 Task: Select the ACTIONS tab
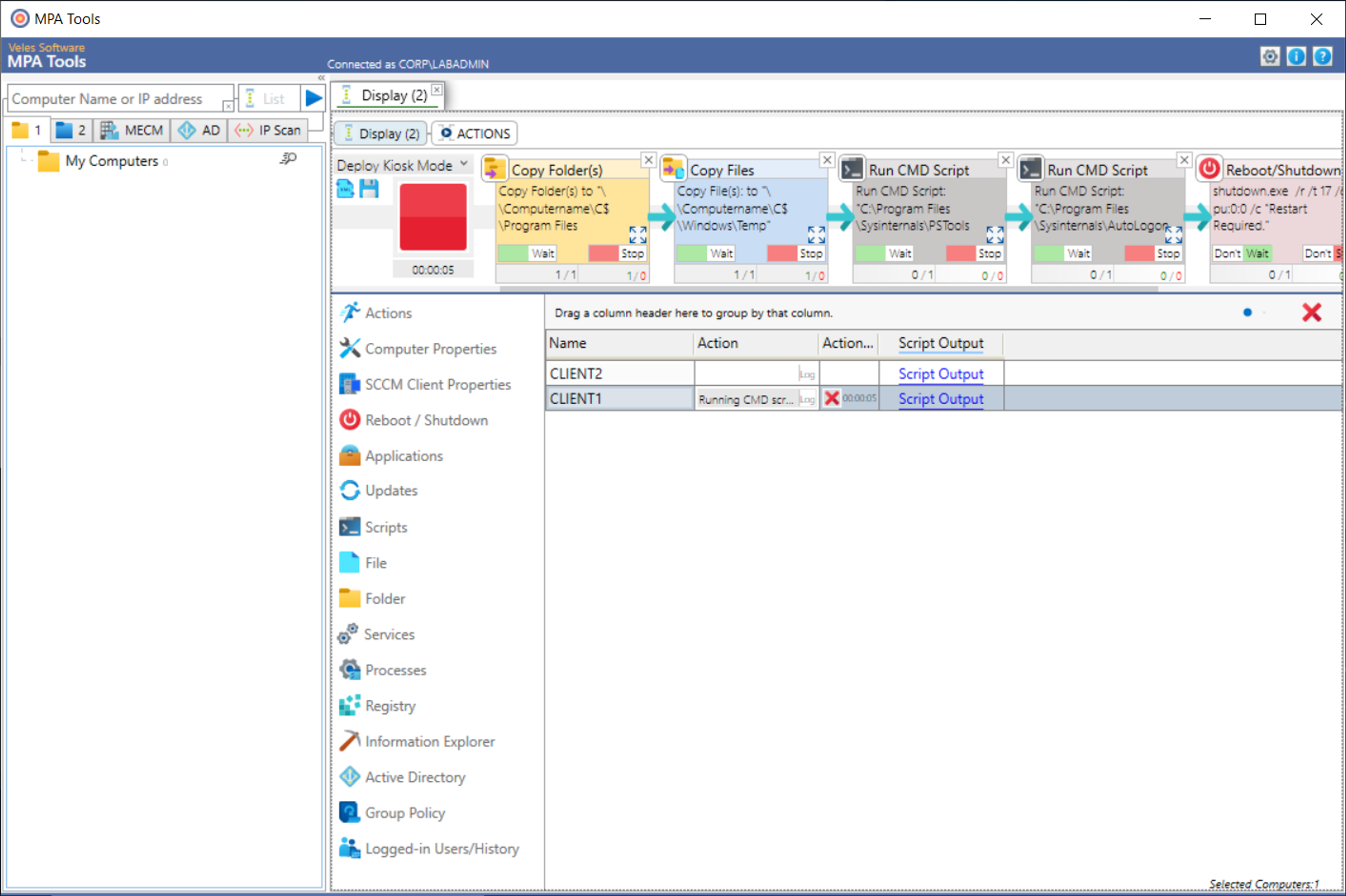475,133
